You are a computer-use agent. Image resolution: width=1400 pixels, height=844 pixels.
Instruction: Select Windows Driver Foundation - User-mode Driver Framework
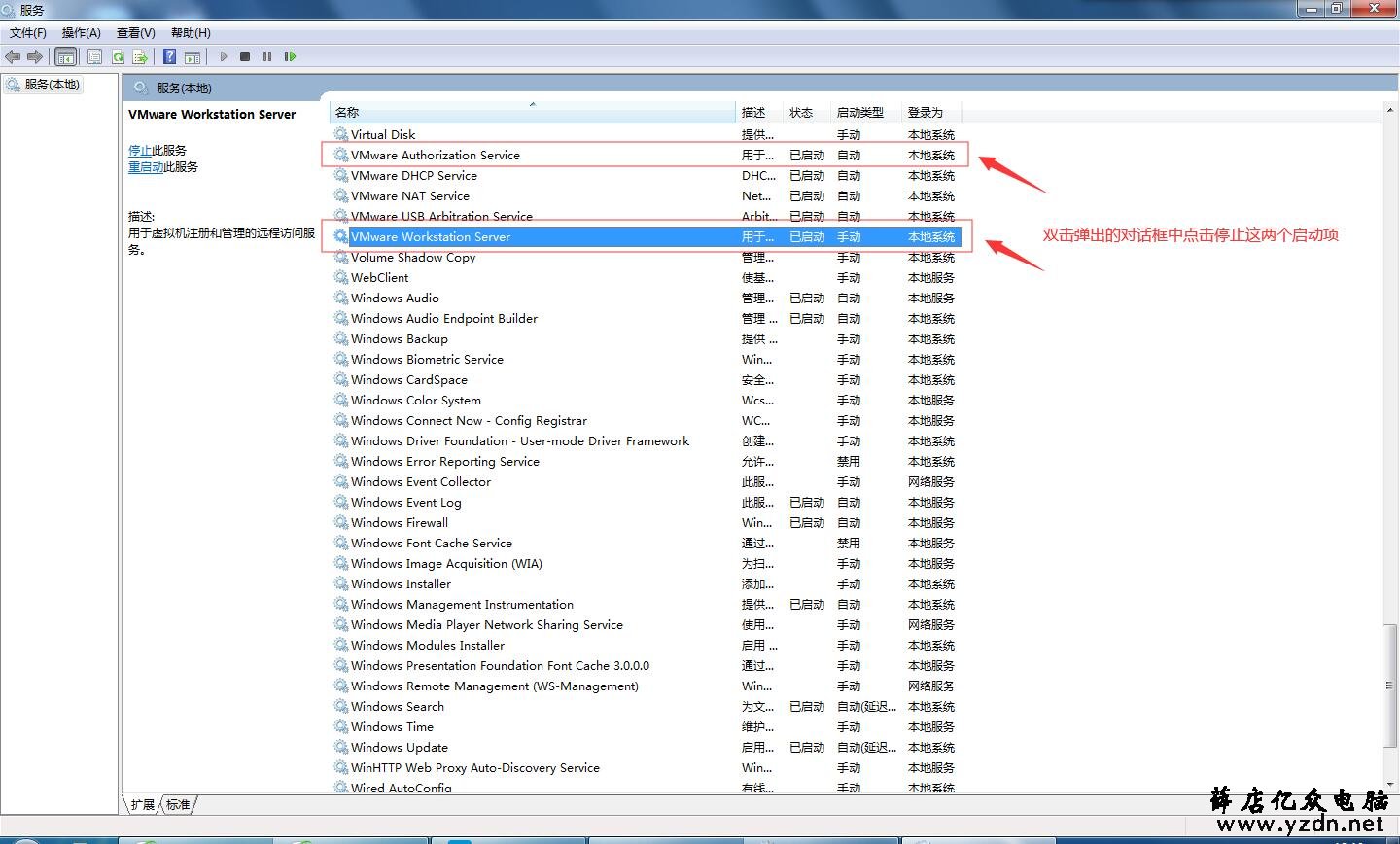(520, 440)
